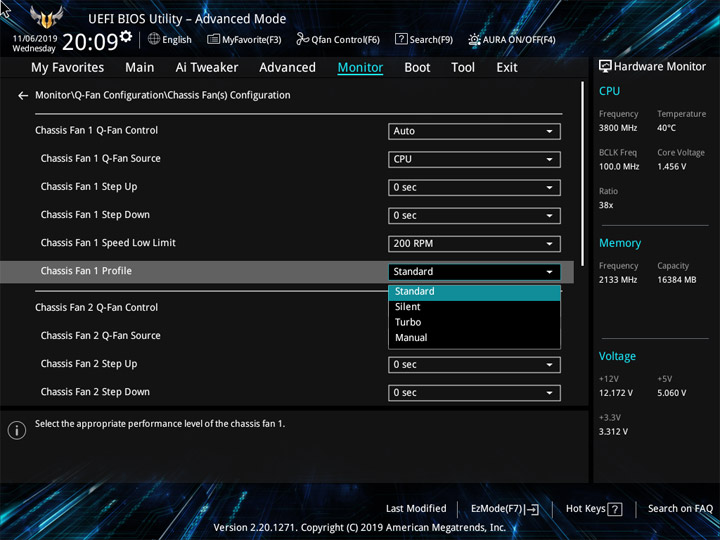Image resolution: width=720 pixels, height=540 pixels.
Task: Toggle AURA ON/OFF(F4) label
Action: [519, 40]
